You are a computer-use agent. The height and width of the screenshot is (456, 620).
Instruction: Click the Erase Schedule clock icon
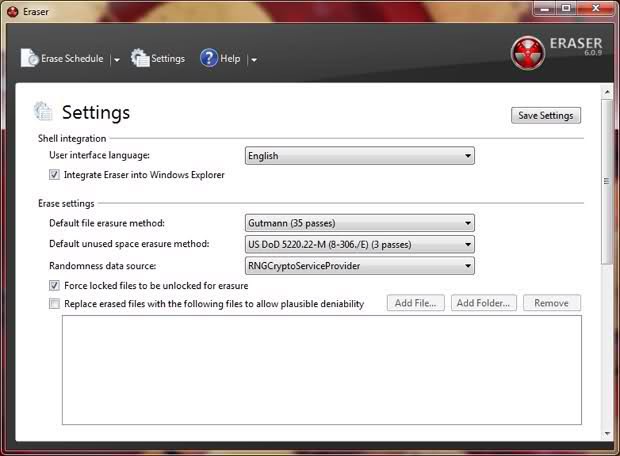point(31,58)
